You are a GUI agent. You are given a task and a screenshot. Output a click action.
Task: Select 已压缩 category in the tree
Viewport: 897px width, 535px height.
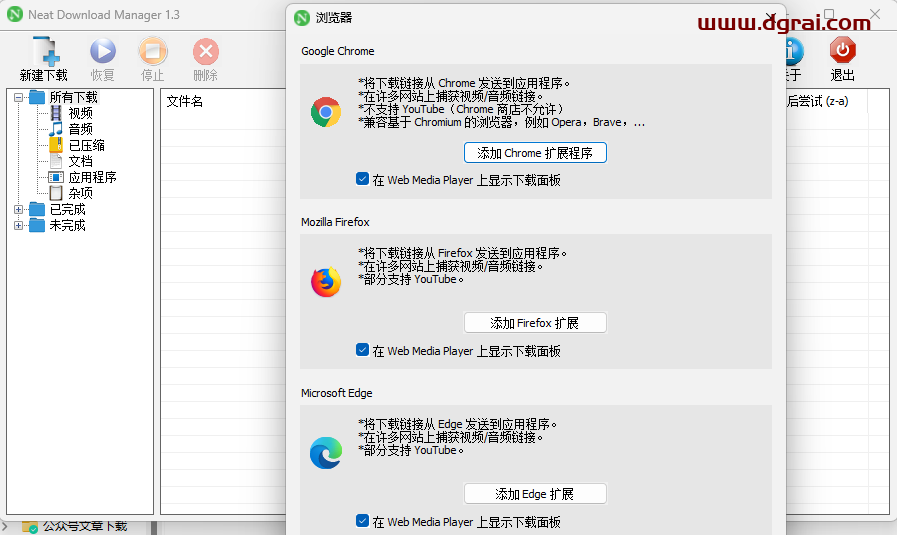(86, 145)
